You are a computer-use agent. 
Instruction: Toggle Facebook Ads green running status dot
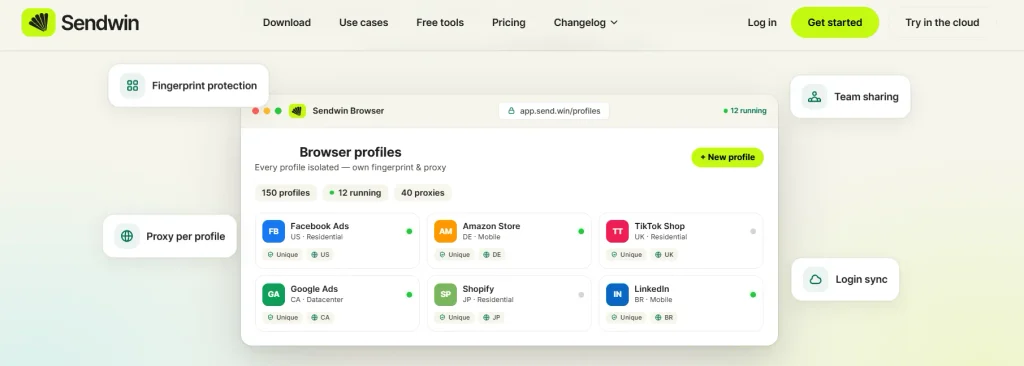pos(409,231)
